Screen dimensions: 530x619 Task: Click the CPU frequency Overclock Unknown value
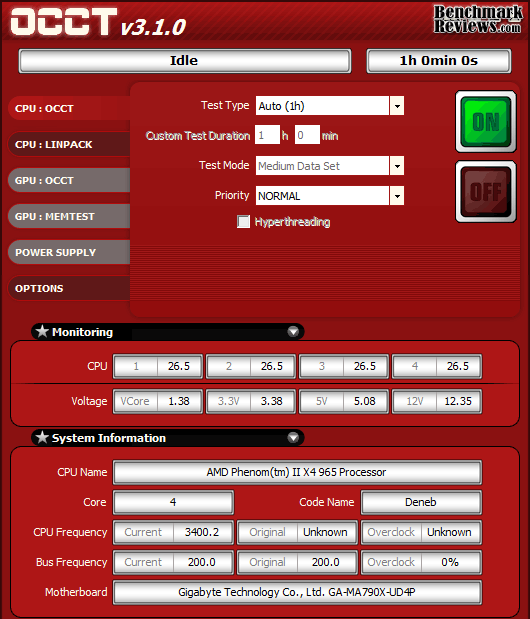tap(450, 532)
